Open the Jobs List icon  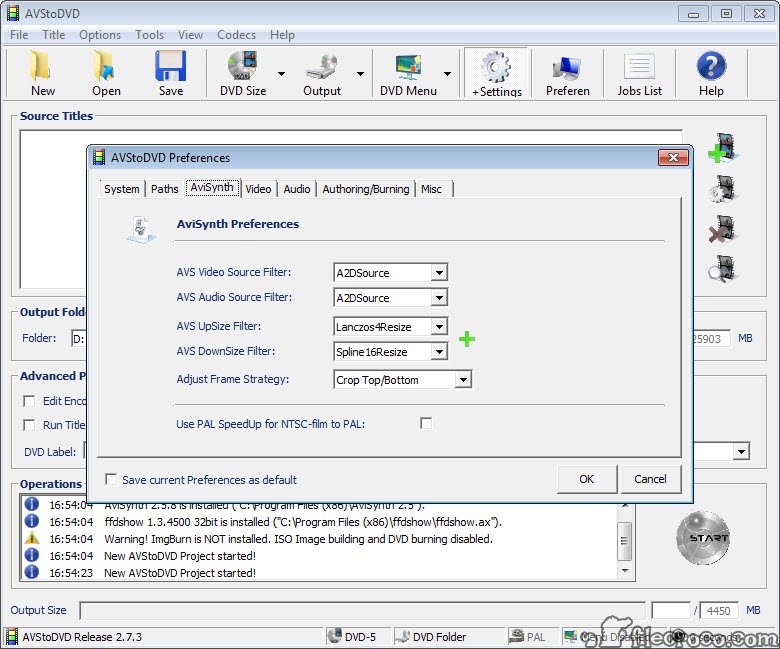pyautogui.click(x=639, y=67)
